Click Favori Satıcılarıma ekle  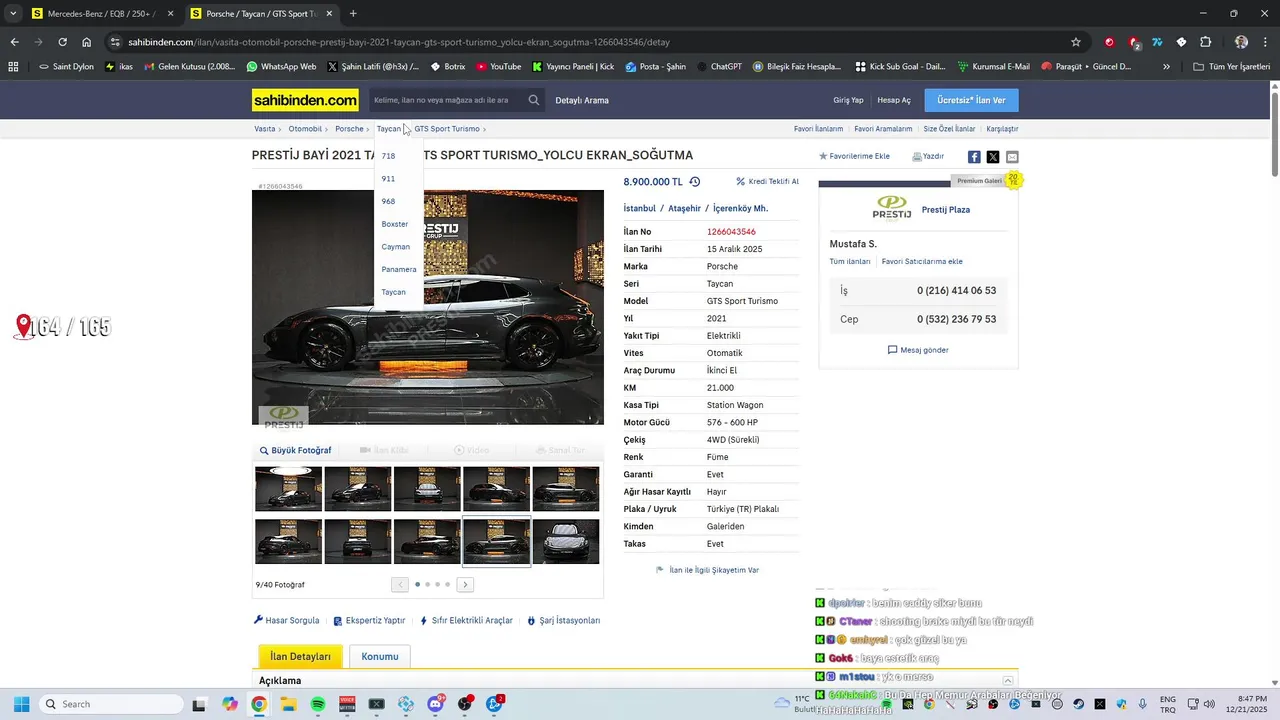click(922, 262)
